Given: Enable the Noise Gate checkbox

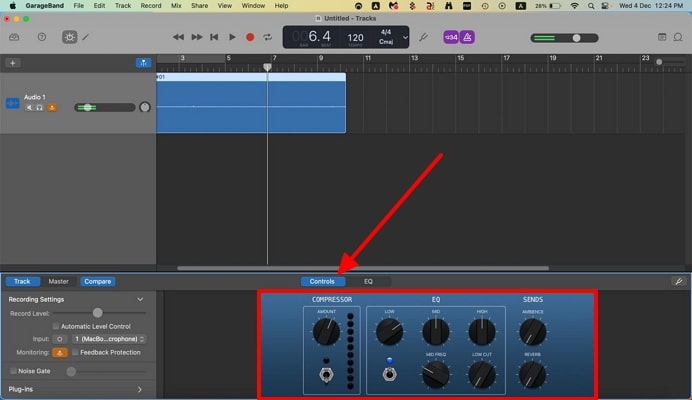Looking at the screenshot, I should [13, 371].
